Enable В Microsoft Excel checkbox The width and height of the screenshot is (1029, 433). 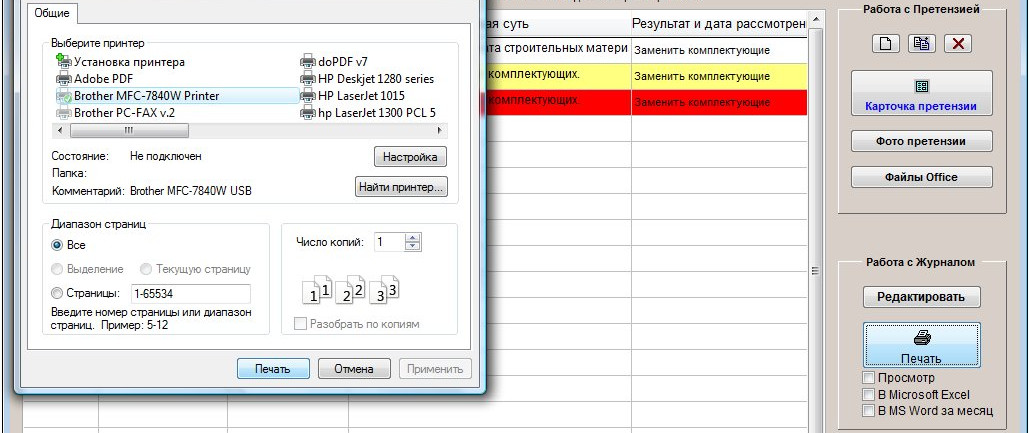(868, 394)
